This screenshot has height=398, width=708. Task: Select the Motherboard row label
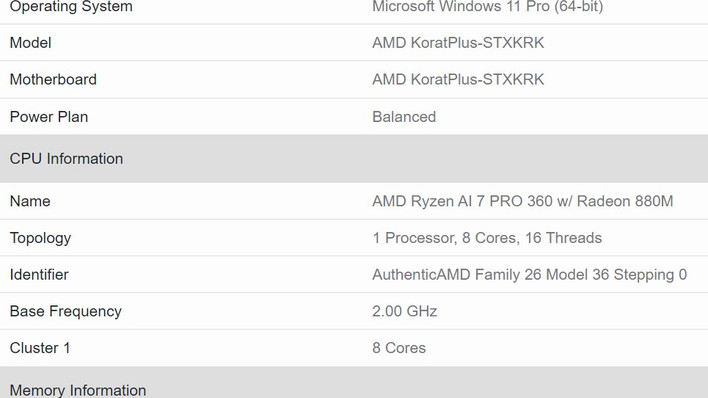pos(53,80)
